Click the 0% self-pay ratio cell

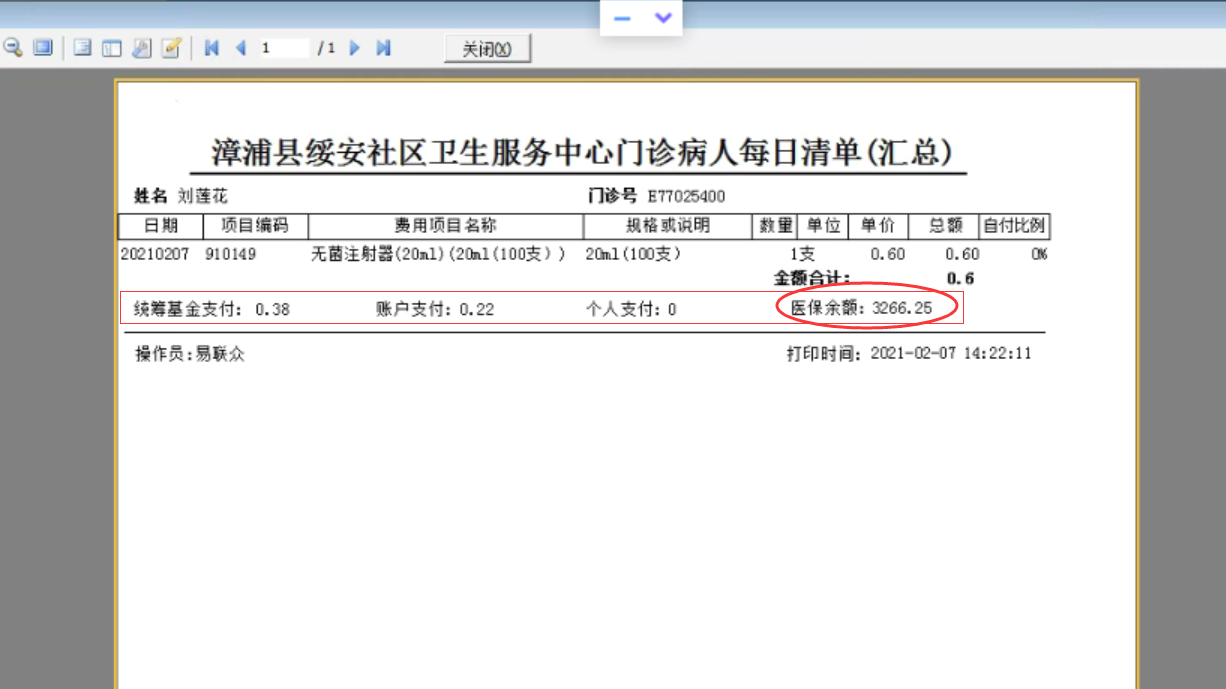point(1039,254)
